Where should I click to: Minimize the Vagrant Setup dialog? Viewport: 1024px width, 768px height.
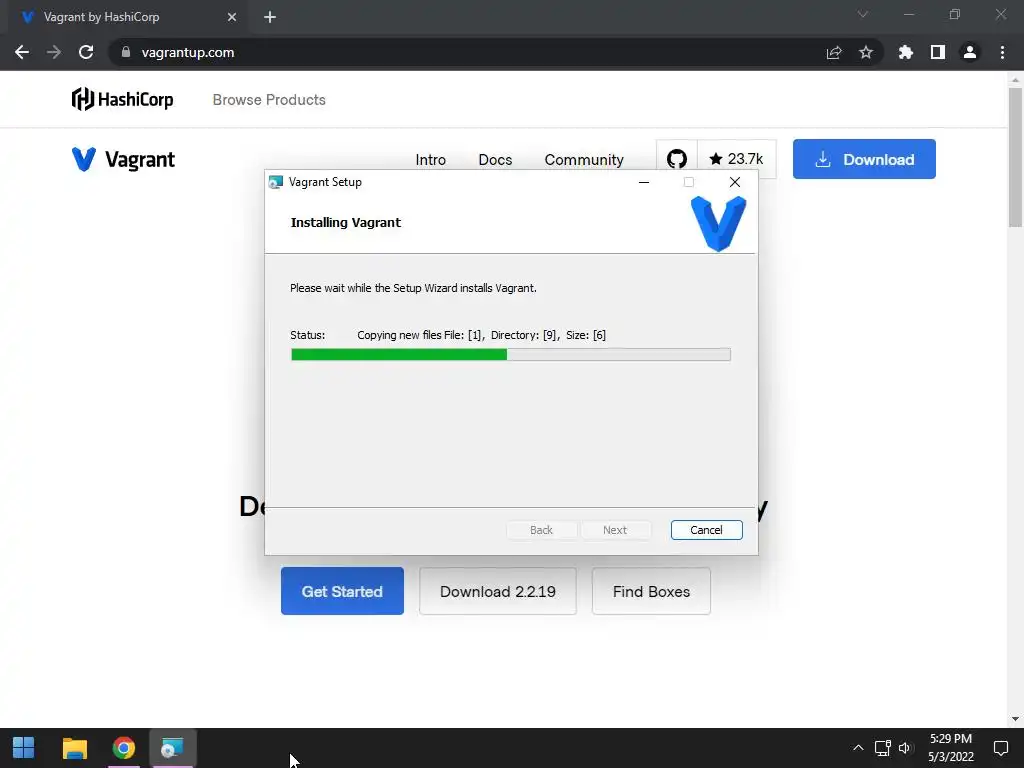(644, 182)
